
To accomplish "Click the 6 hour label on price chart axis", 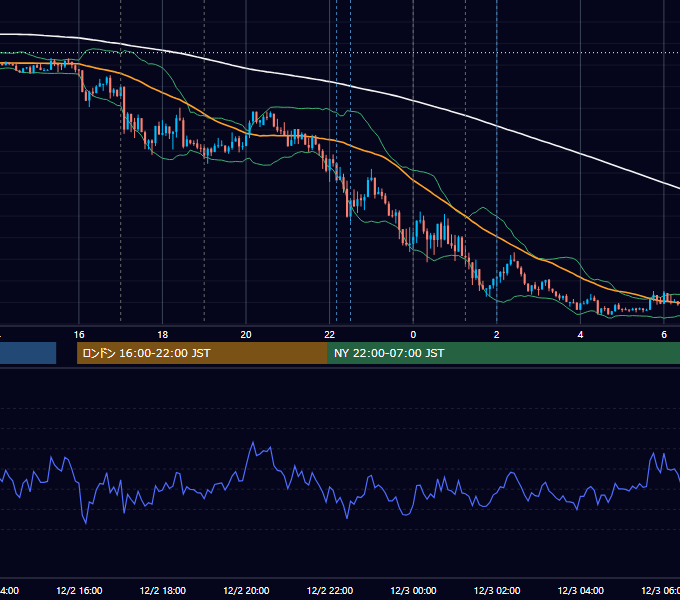I will pos(664,335).
